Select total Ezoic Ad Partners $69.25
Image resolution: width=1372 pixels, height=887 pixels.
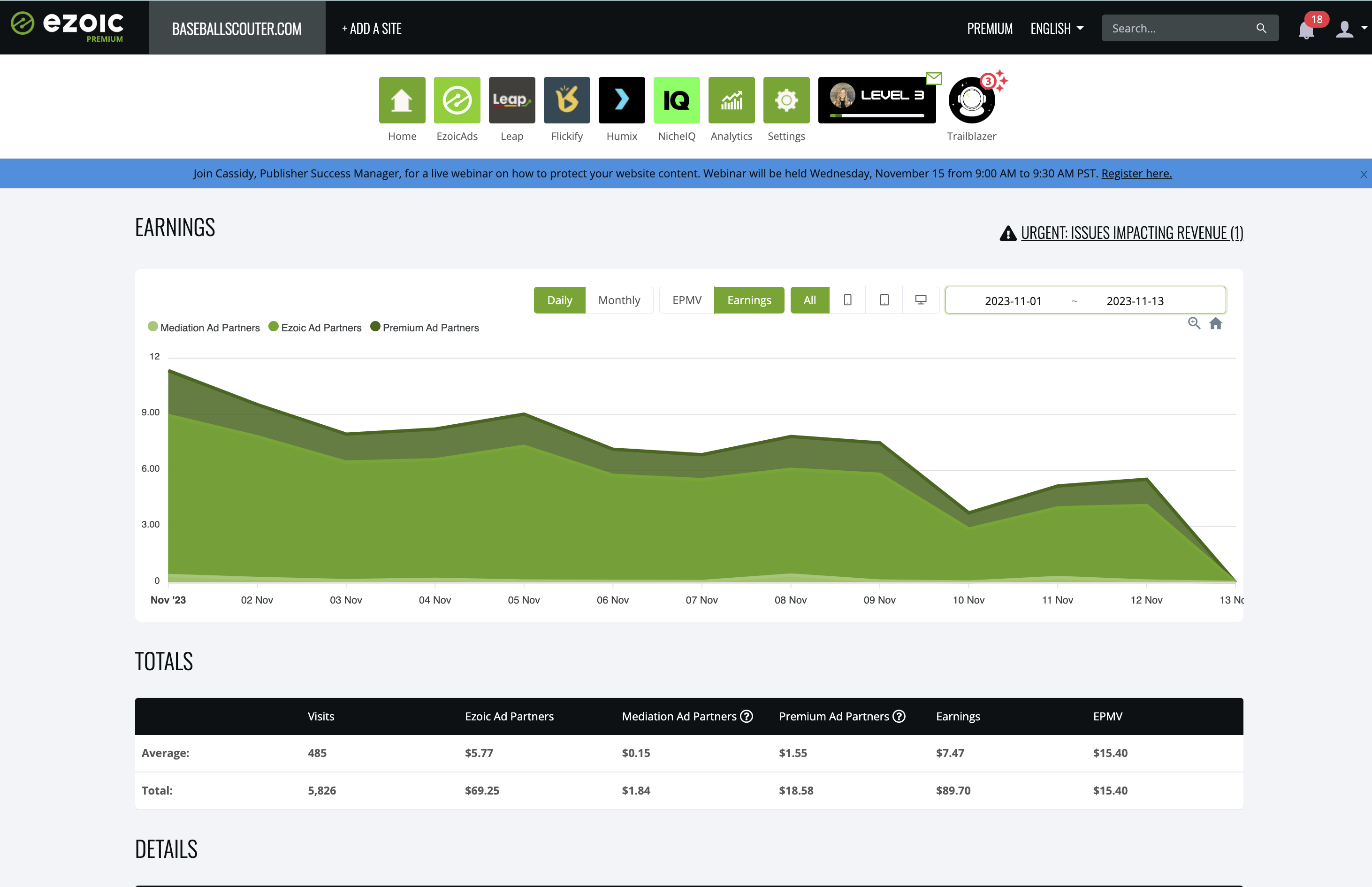482,790
